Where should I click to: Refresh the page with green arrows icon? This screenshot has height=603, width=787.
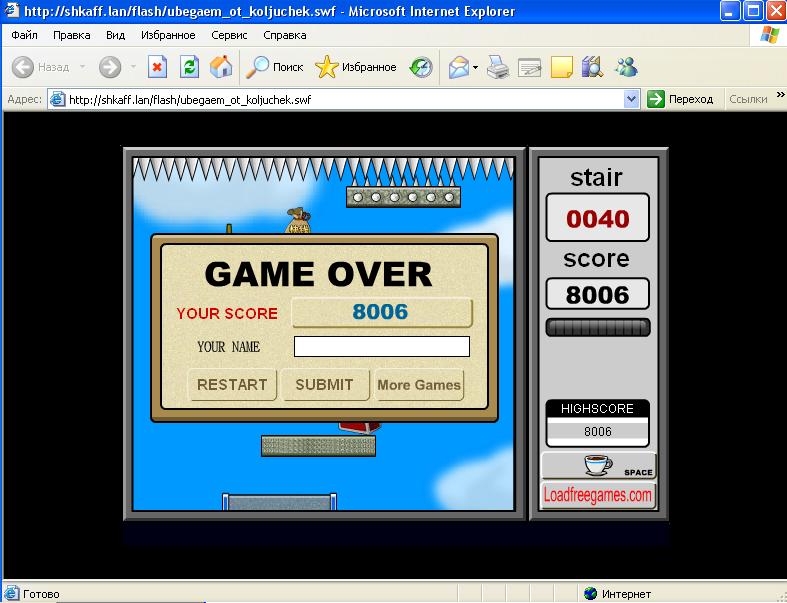pyautogui.click(x=189, y=67)
